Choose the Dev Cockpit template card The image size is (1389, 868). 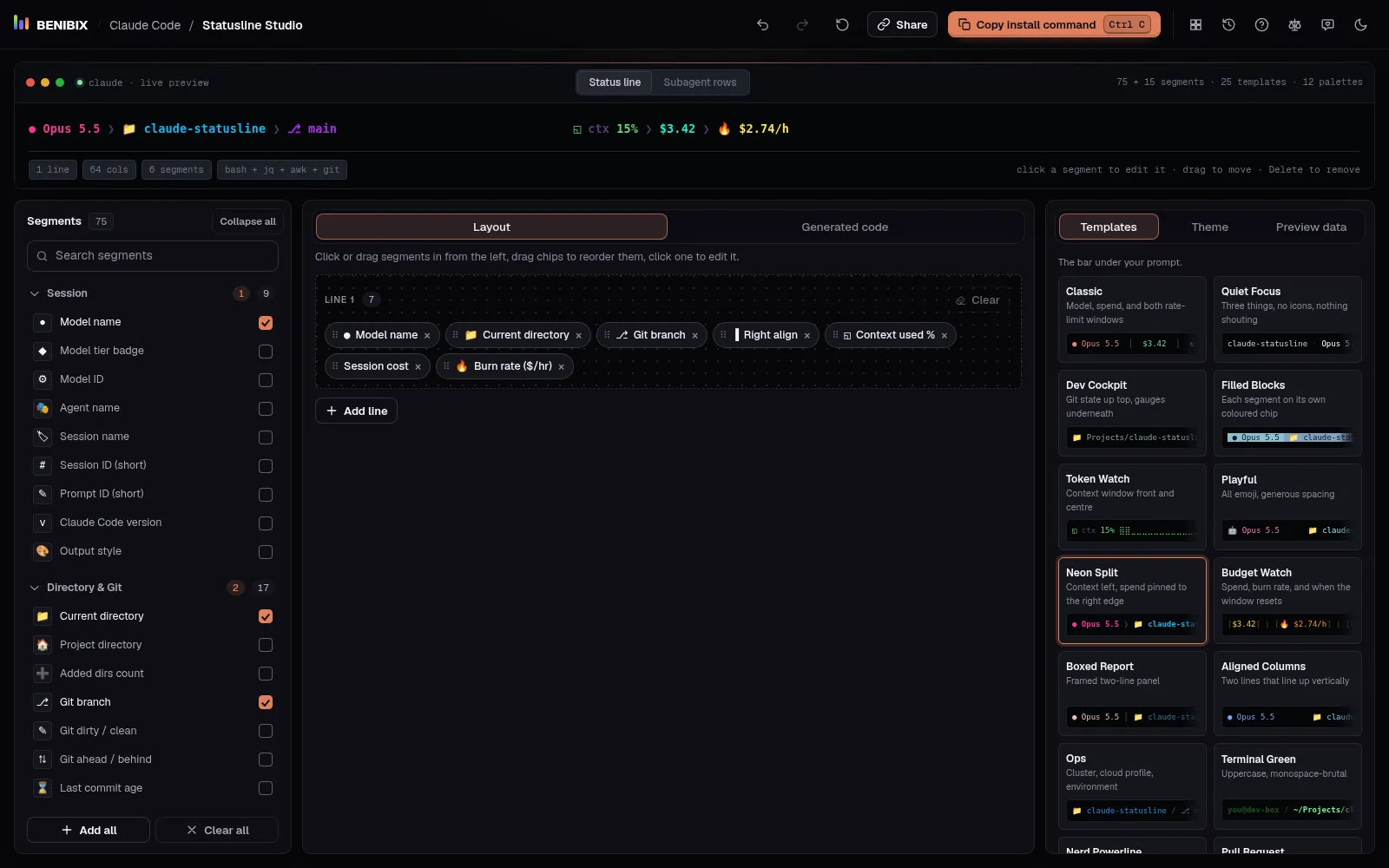pos(1132,411)
